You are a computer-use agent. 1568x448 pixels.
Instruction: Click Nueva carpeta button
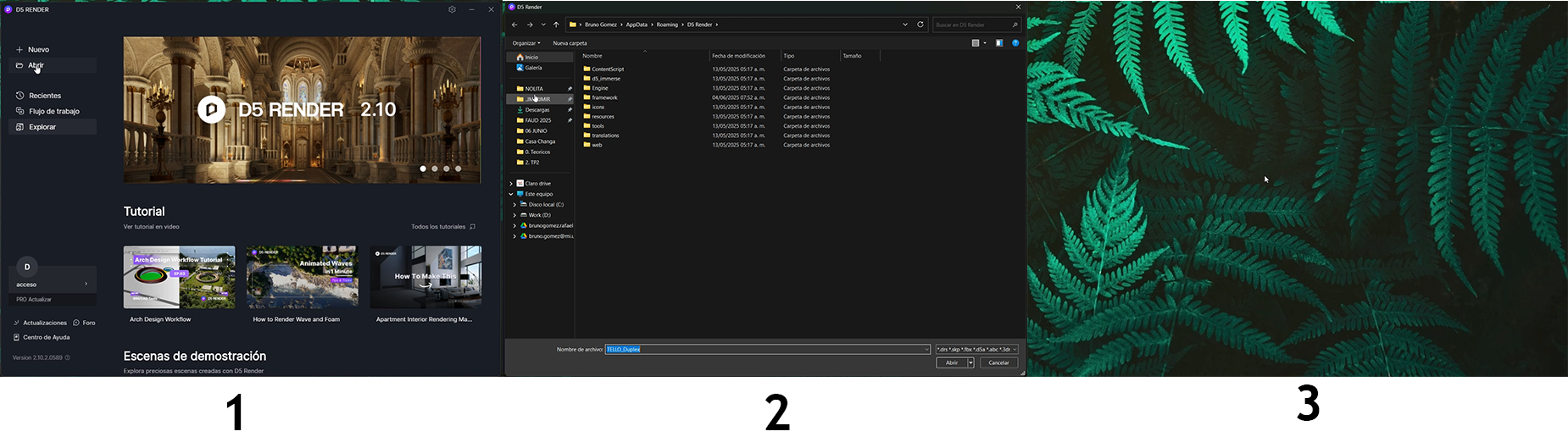point(570,43)
